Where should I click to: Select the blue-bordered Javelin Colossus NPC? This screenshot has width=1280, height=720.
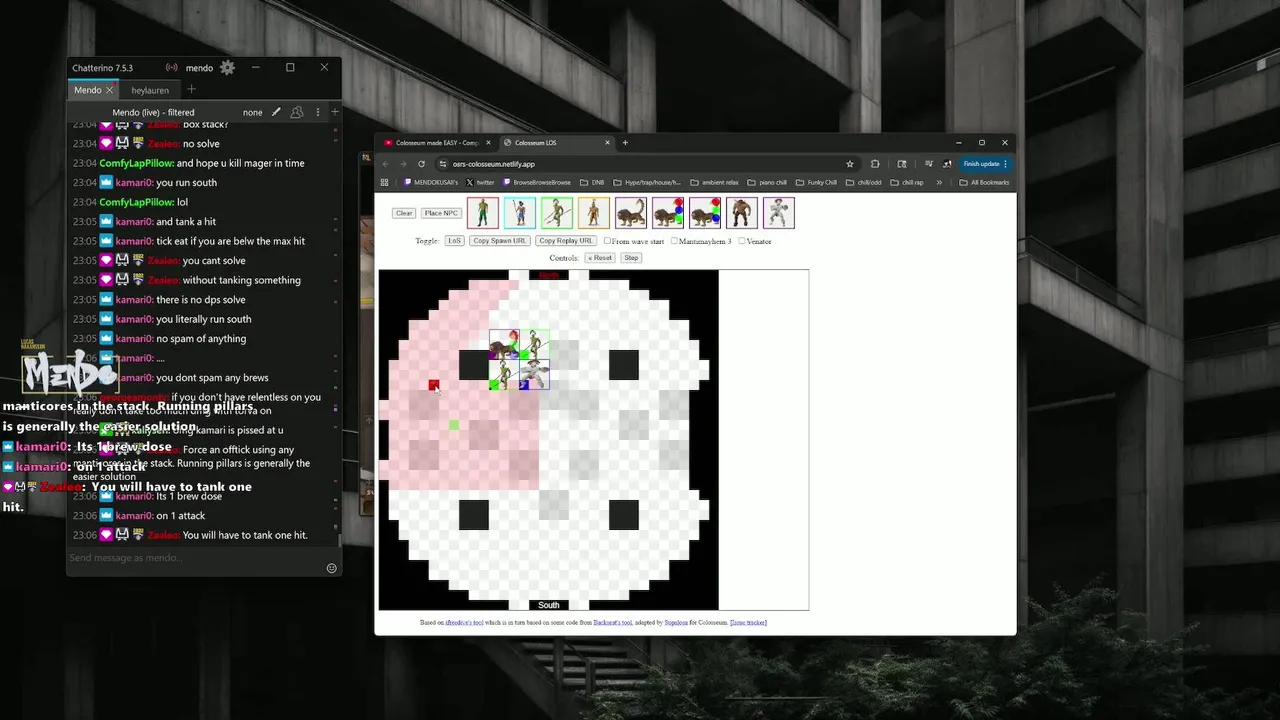520,213
